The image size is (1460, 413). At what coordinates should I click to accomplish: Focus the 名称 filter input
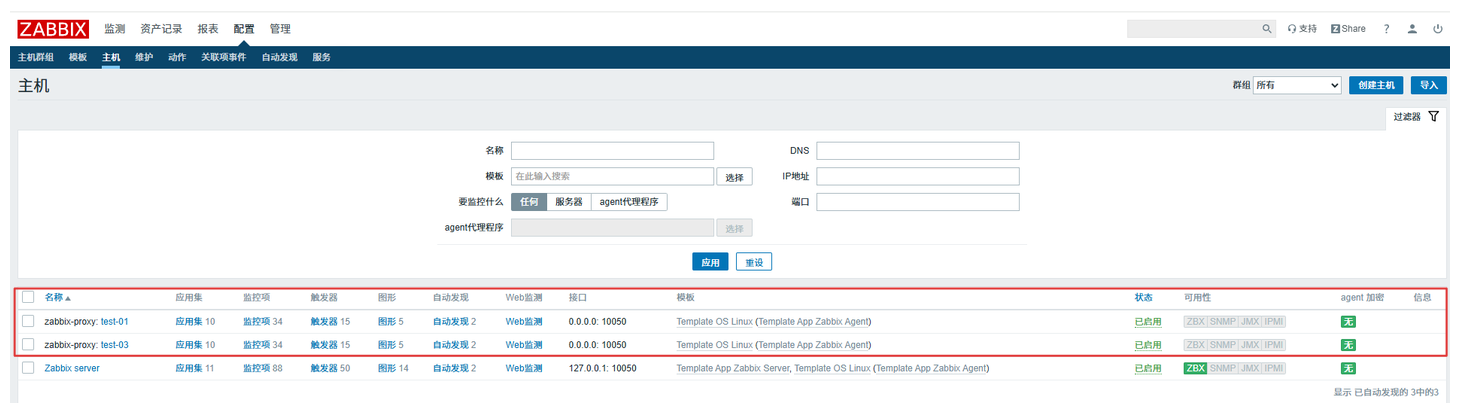[x=612, y=151]
